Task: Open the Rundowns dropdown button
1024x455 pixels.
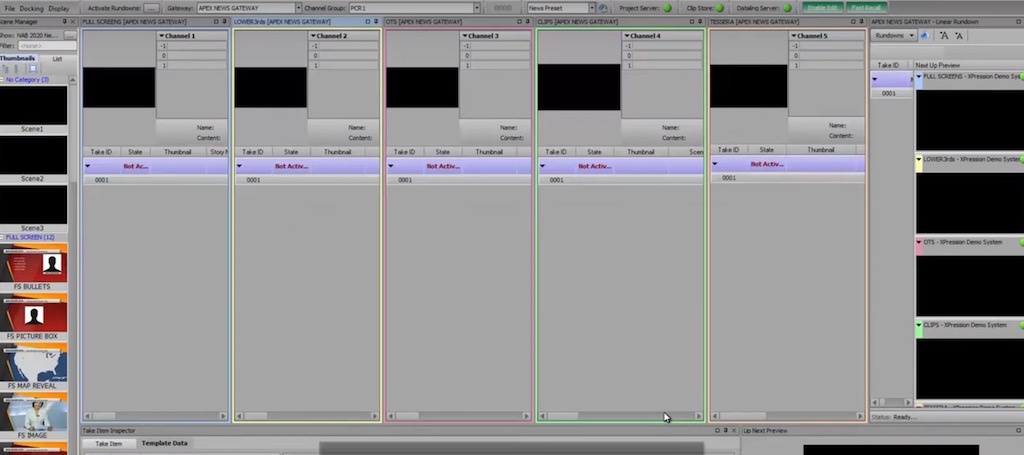Action: pos(894,35)
